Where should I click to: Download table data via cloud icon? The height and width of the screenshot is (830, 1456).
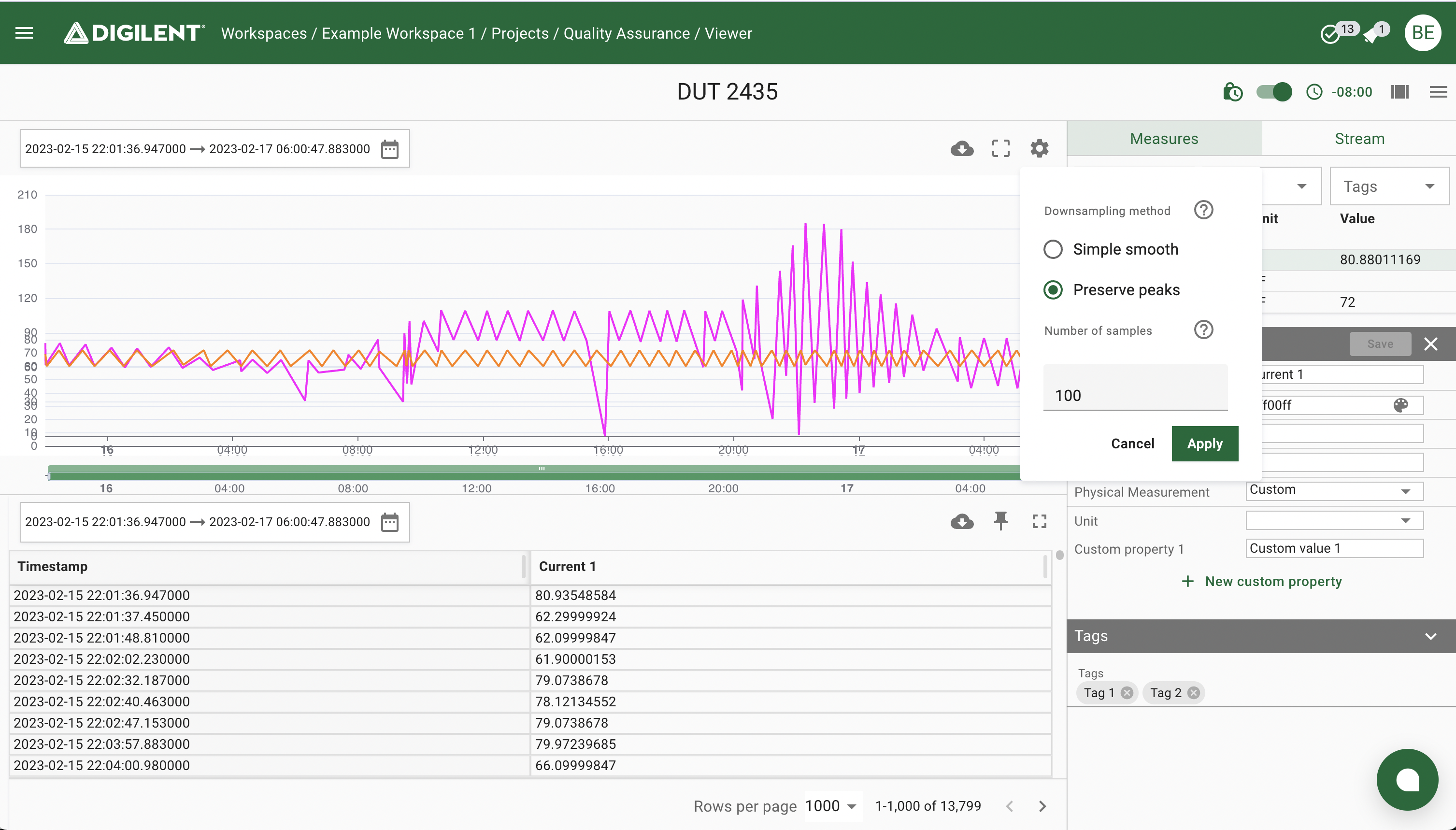pyautogui.click(x=962, y=522)
